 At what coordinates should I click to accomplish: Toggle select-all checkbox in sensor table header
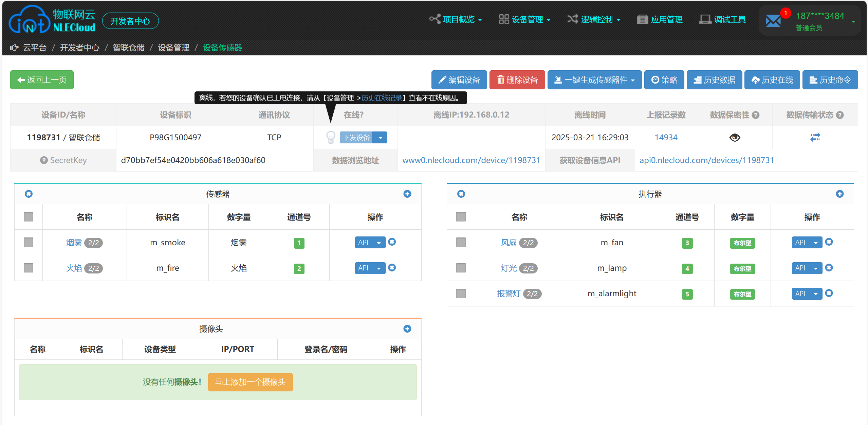click(x=29, y=216)
